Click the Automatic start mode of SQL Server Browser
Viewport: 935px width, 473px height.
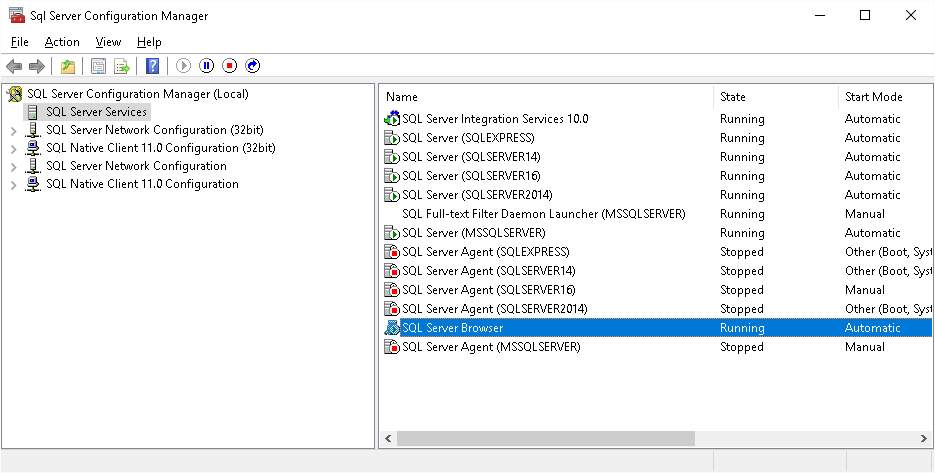872,328
